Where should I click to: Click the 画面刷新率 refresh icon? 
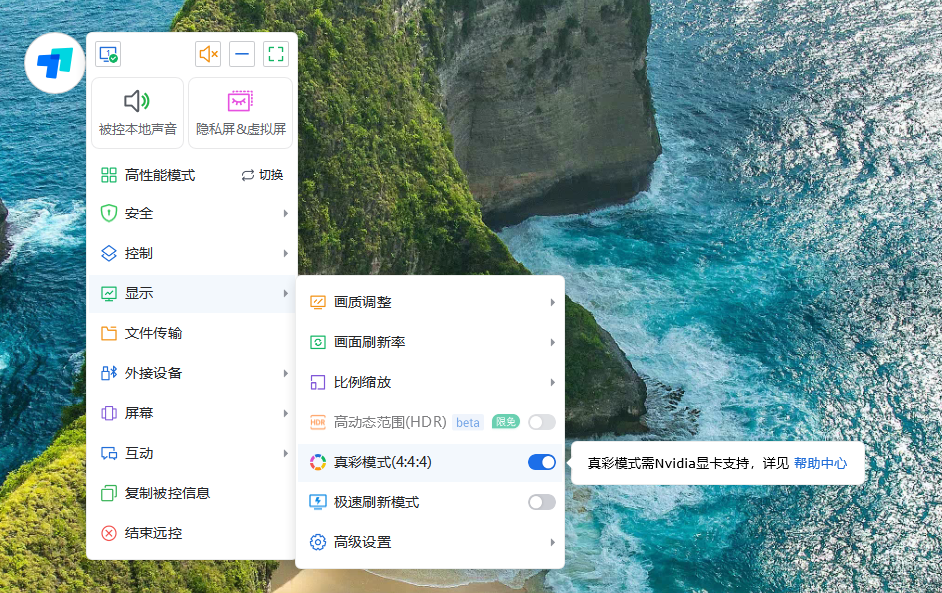pyautogui.click(x=318, y=342)
